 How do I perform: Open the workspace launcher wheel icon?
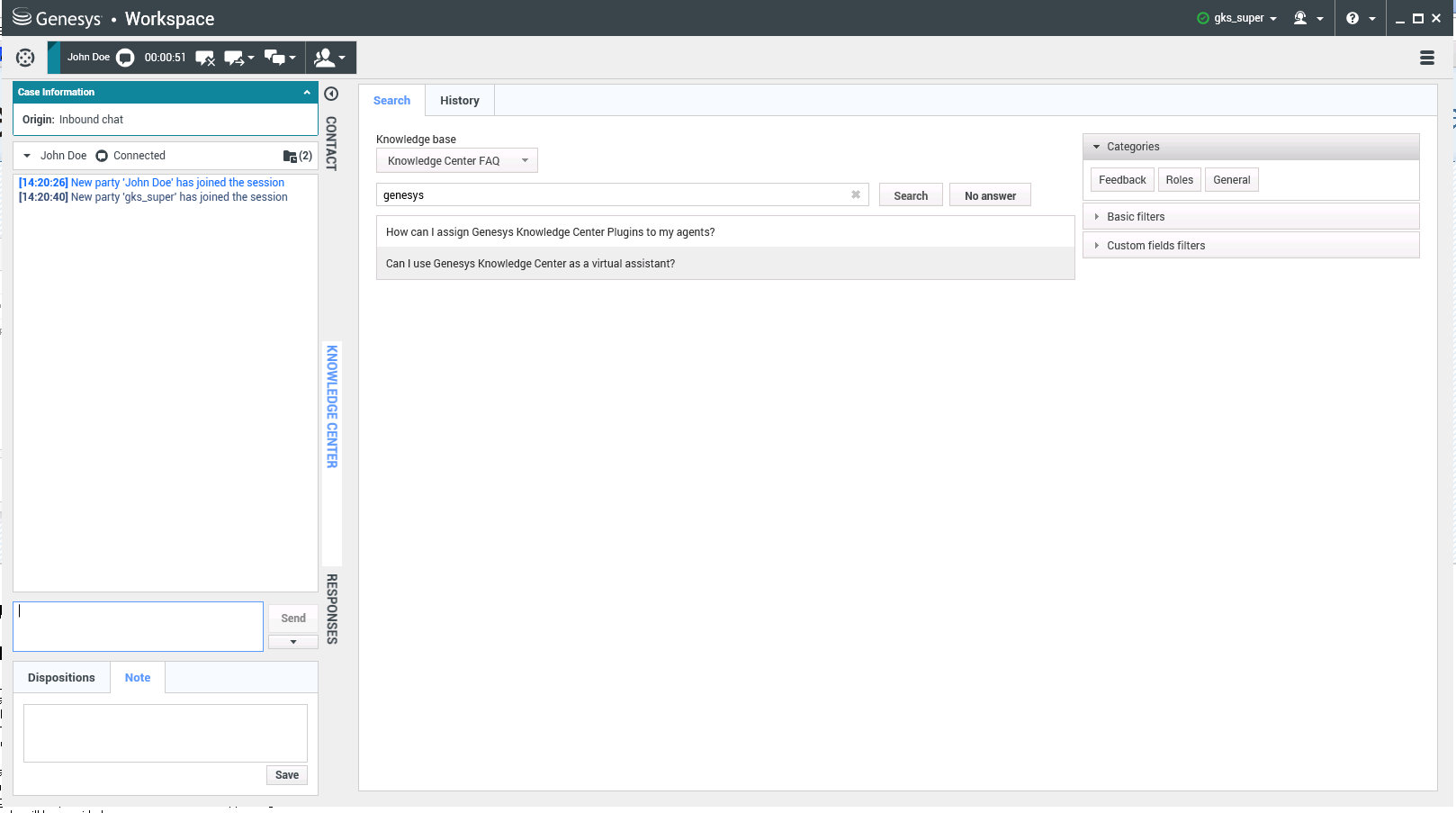25,58
